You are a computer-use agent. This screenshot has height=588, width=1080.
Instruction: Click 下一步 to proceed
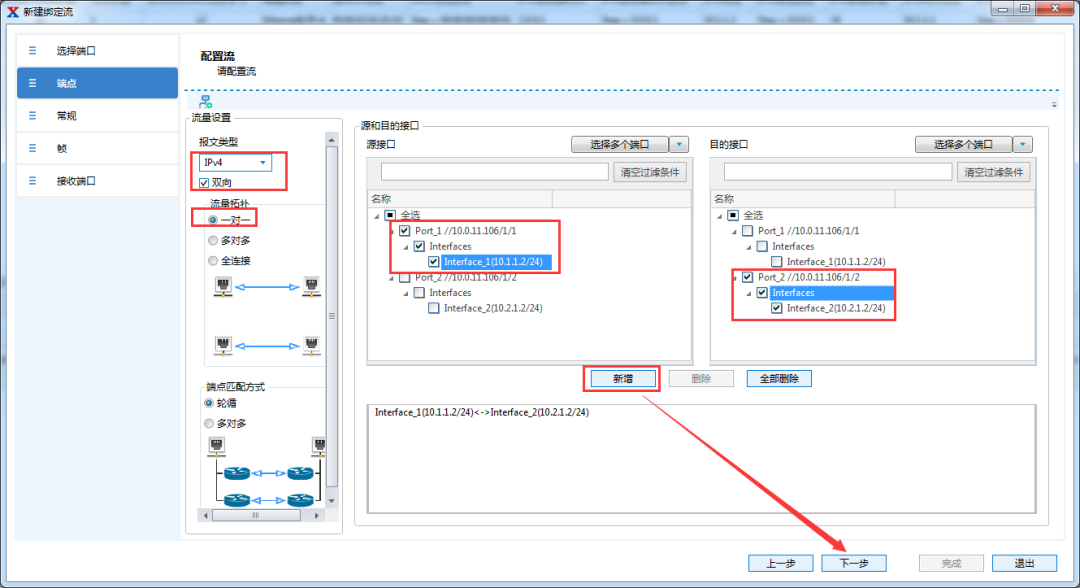pyautogui.click(x=854, y=563)
